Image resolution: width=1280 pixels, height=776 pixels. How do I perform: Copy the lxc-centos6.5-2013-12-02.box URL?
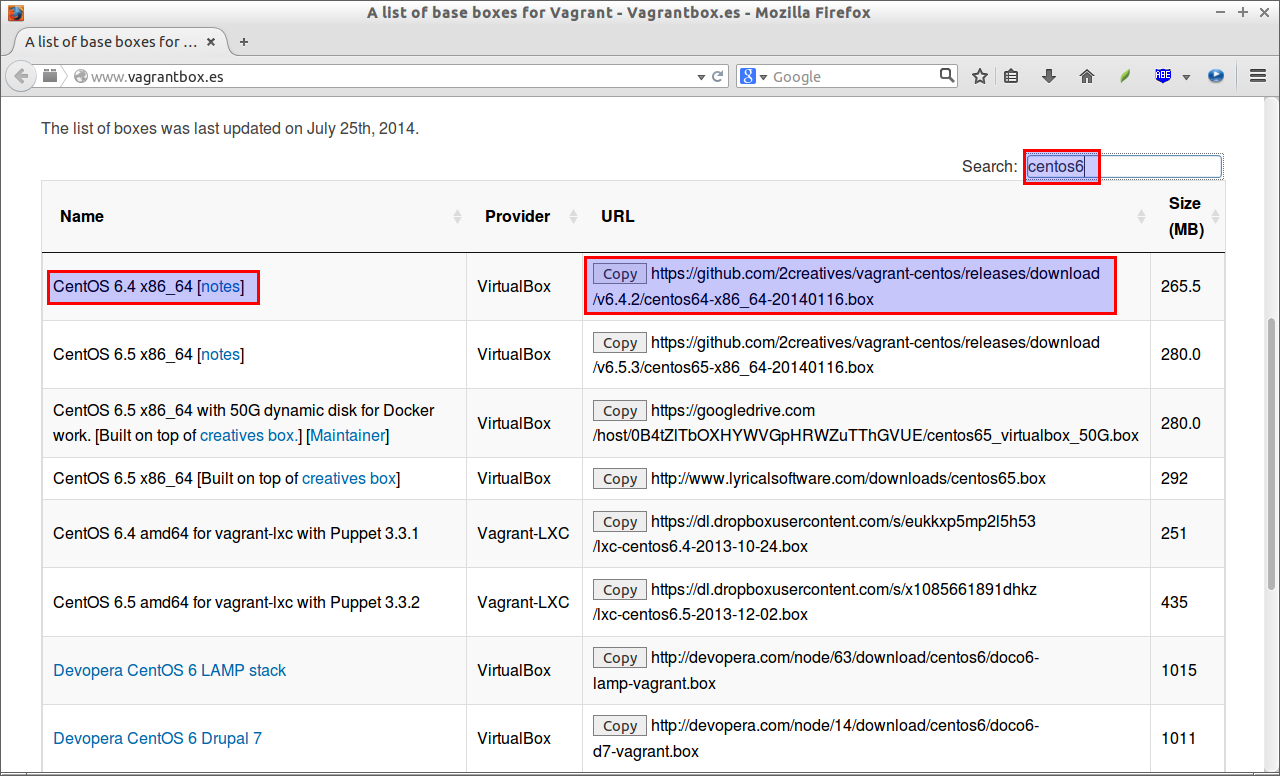click(620, 590)
